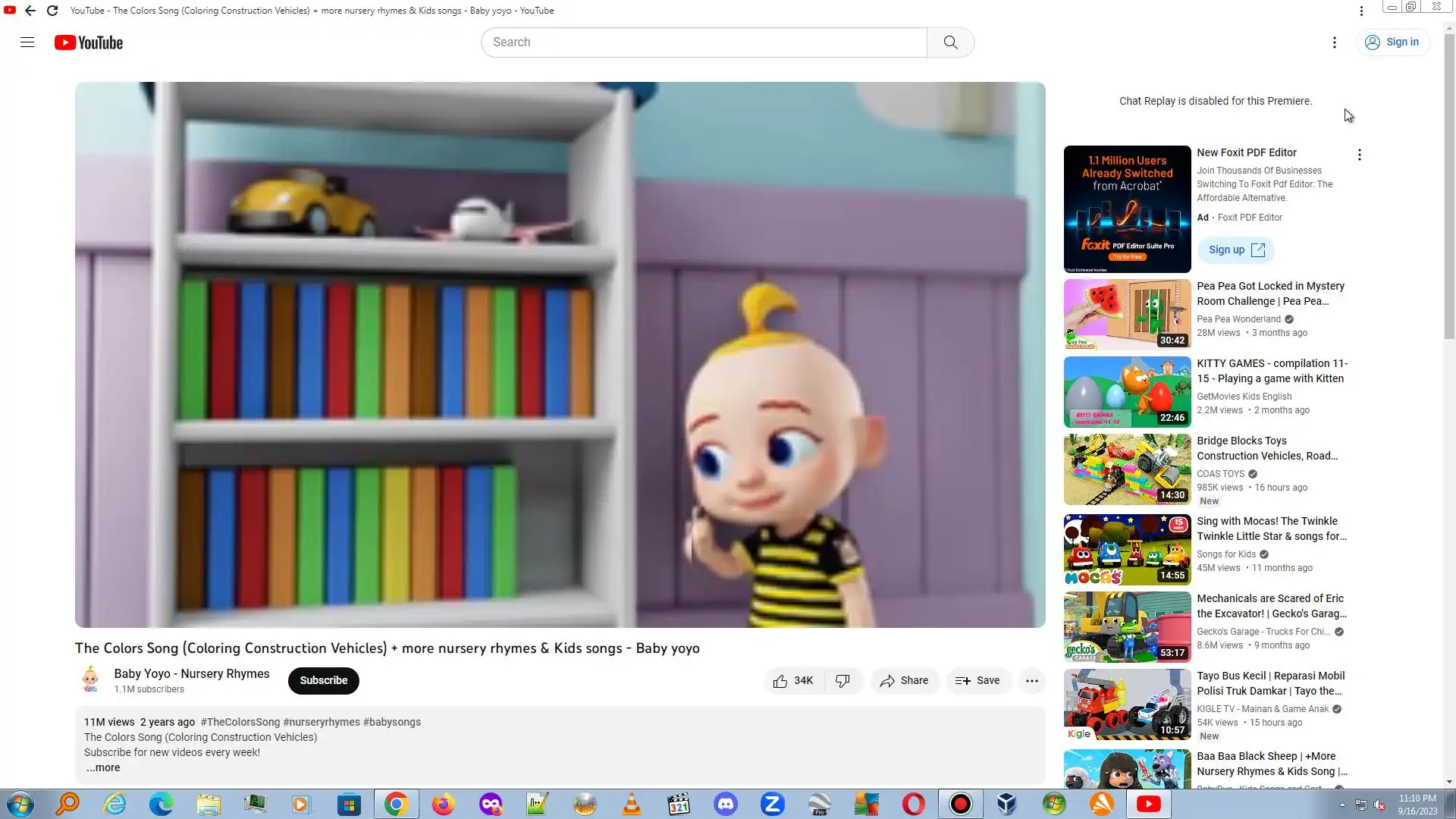This screenshot has width=1456, height=819.
Task: Expand description with ...more
Action: (x=103, y=768)
